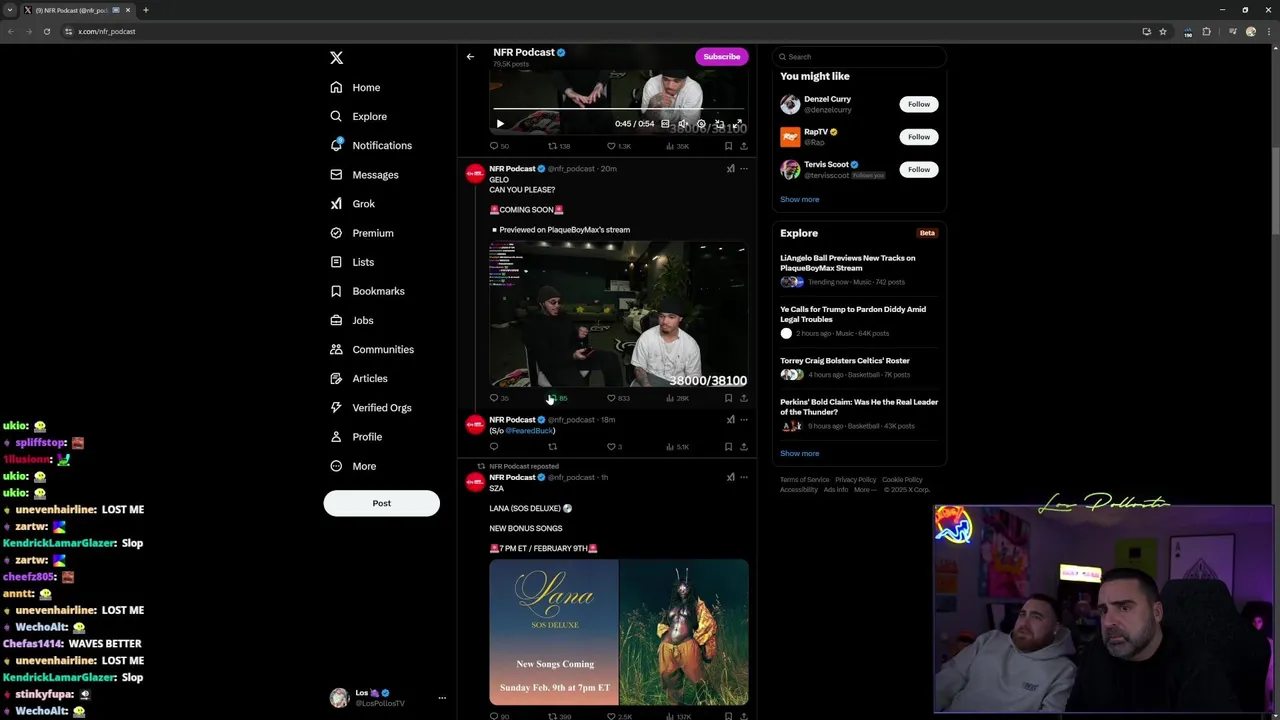
Task: Subscribe to NFR Podcast
Action: point(721,56)
